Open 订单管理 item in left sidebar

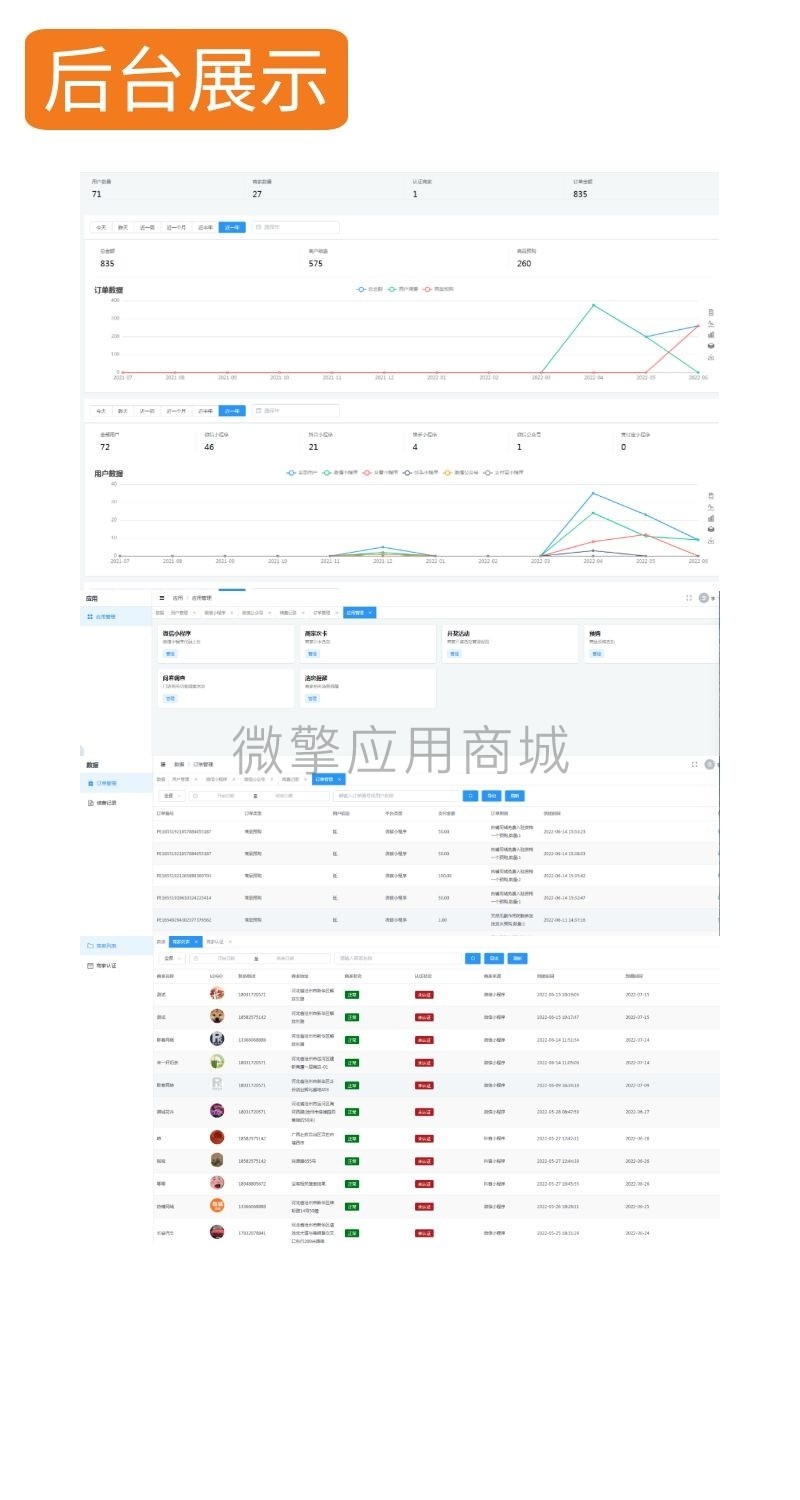coord(116,783)
